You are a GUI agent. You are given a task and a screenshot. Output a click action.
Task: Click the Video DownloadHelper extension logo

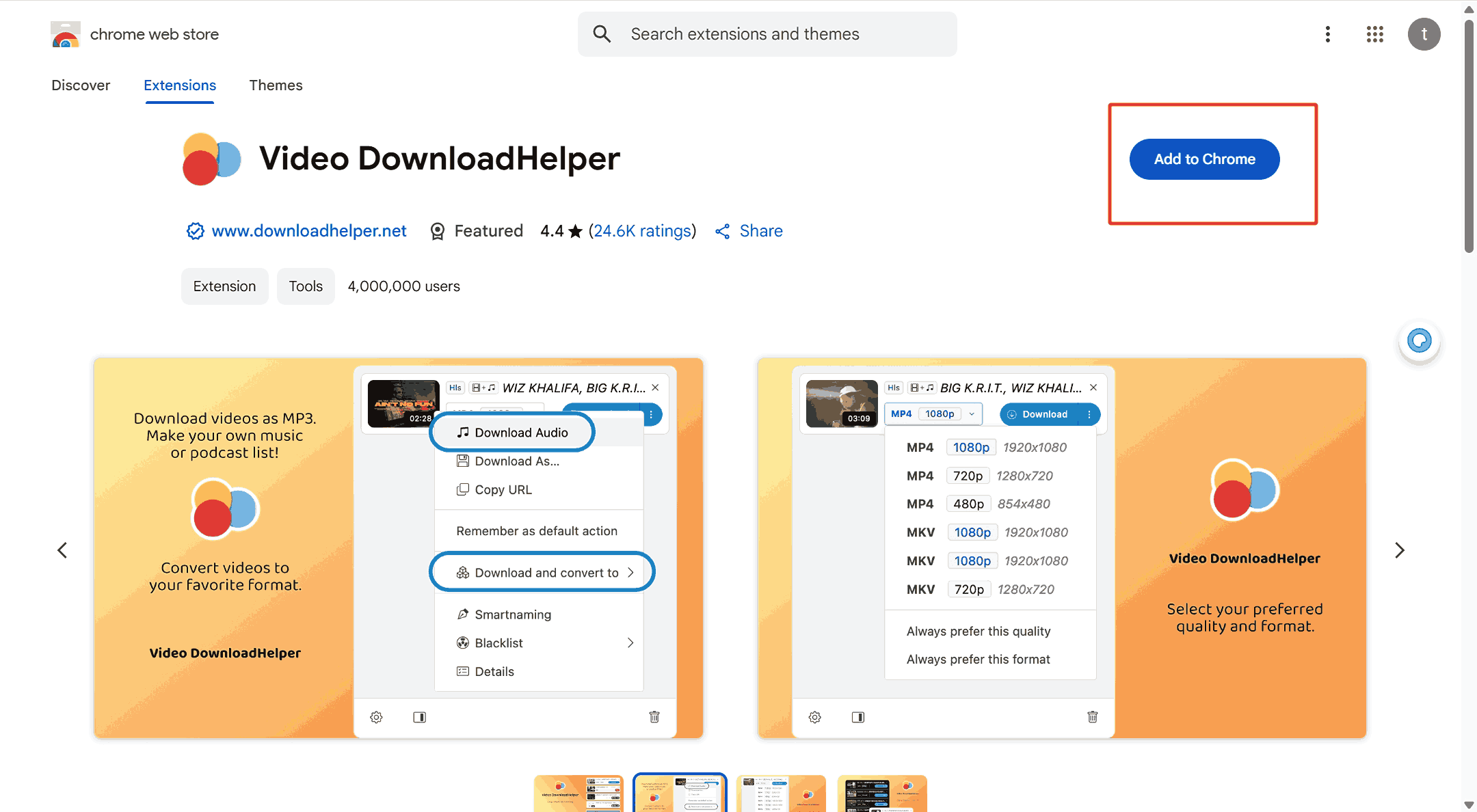point(211,159)
